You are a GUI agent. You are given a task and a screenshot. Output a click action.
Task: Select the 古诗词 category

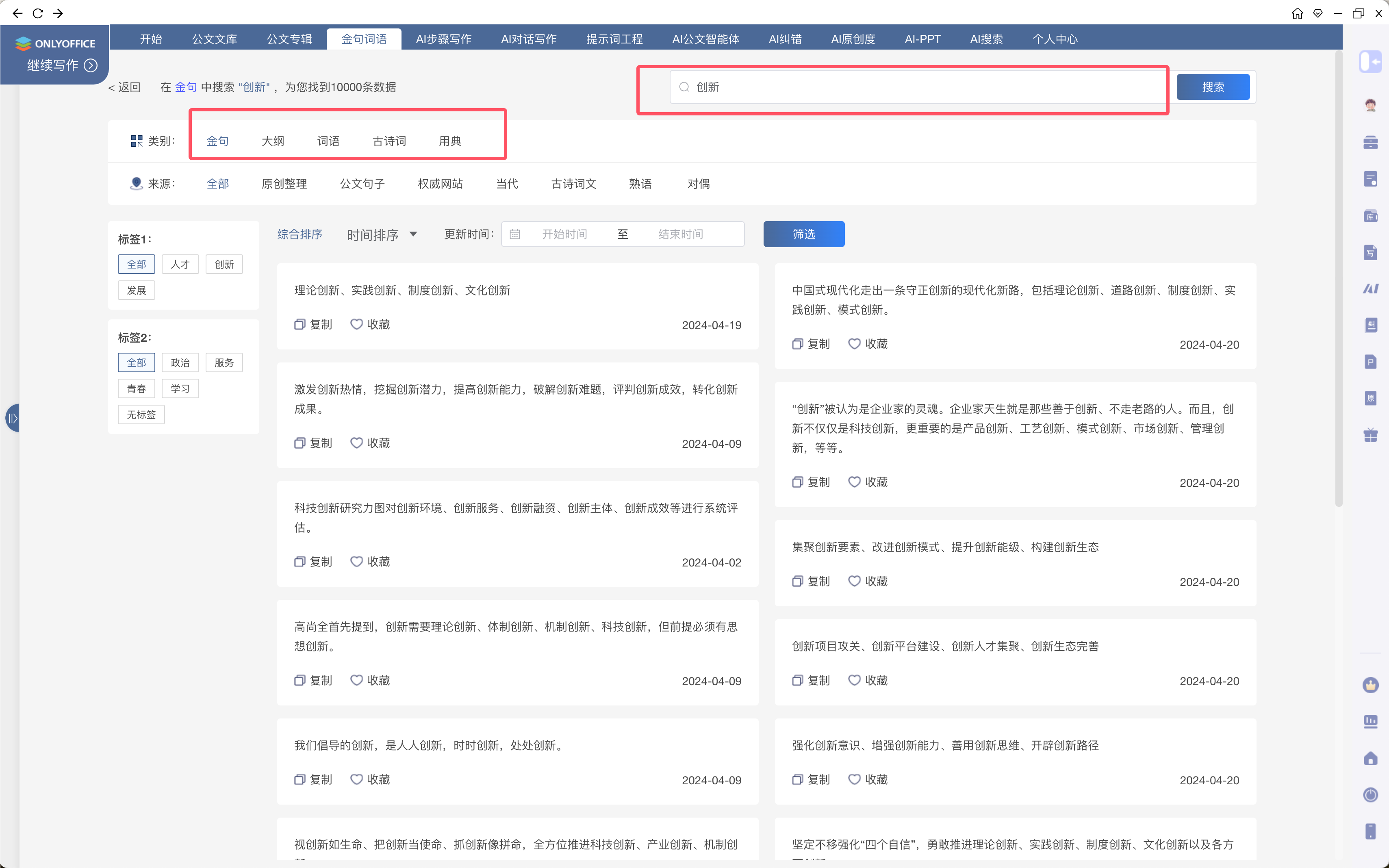coord(389,141)
